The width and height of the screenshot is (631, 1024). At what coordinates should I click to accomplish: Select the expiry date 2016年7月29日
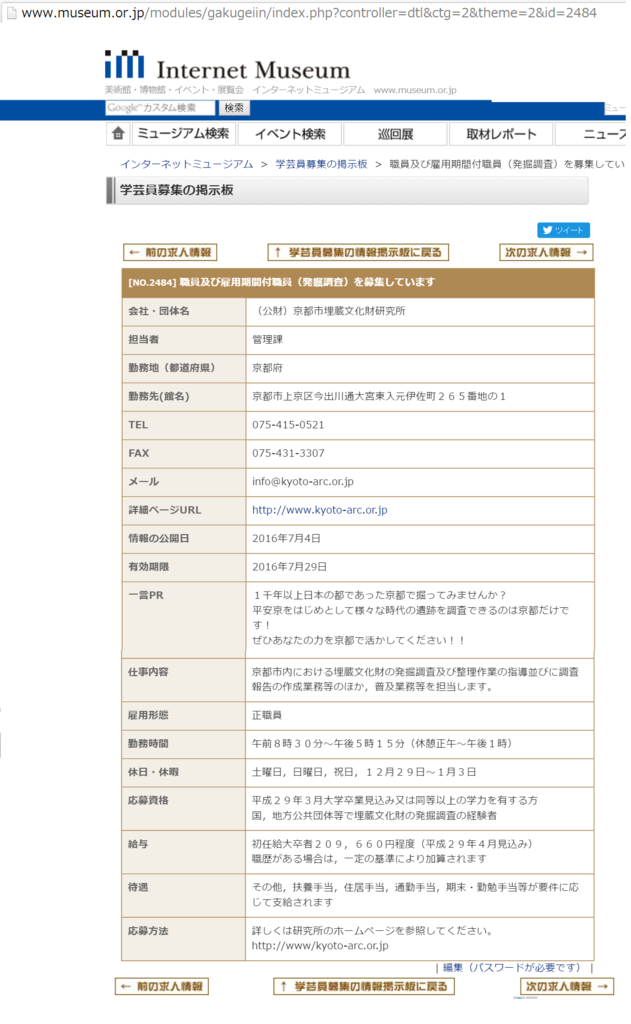coord(289,567)
